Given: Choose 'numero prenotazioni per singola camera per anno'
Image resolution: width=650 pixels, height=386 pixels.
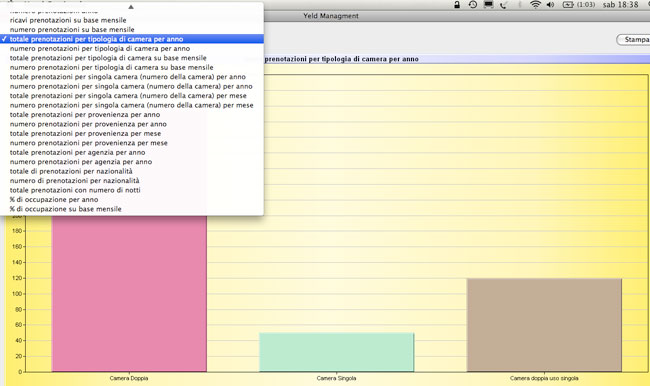Looking at the screenshot, I should (x=132, y=86).
